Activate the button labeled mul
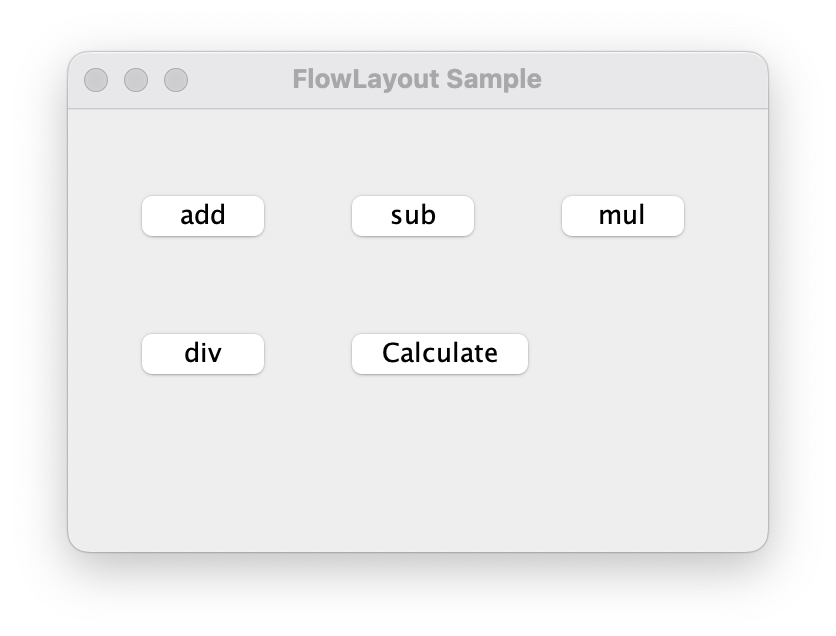836x636 pixels. coord(622,216)
